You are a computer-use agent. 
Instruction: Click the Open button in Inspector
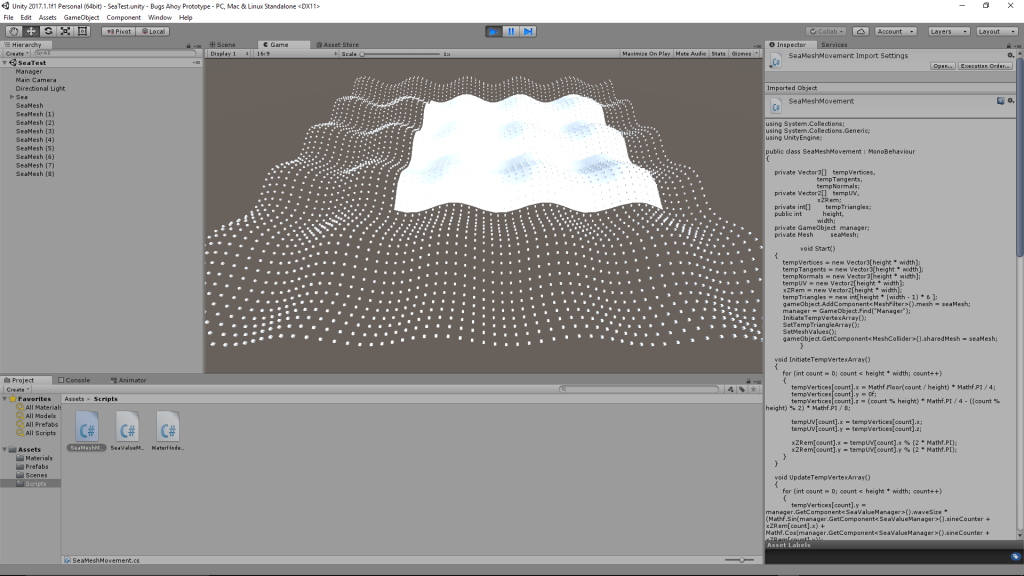941,66
